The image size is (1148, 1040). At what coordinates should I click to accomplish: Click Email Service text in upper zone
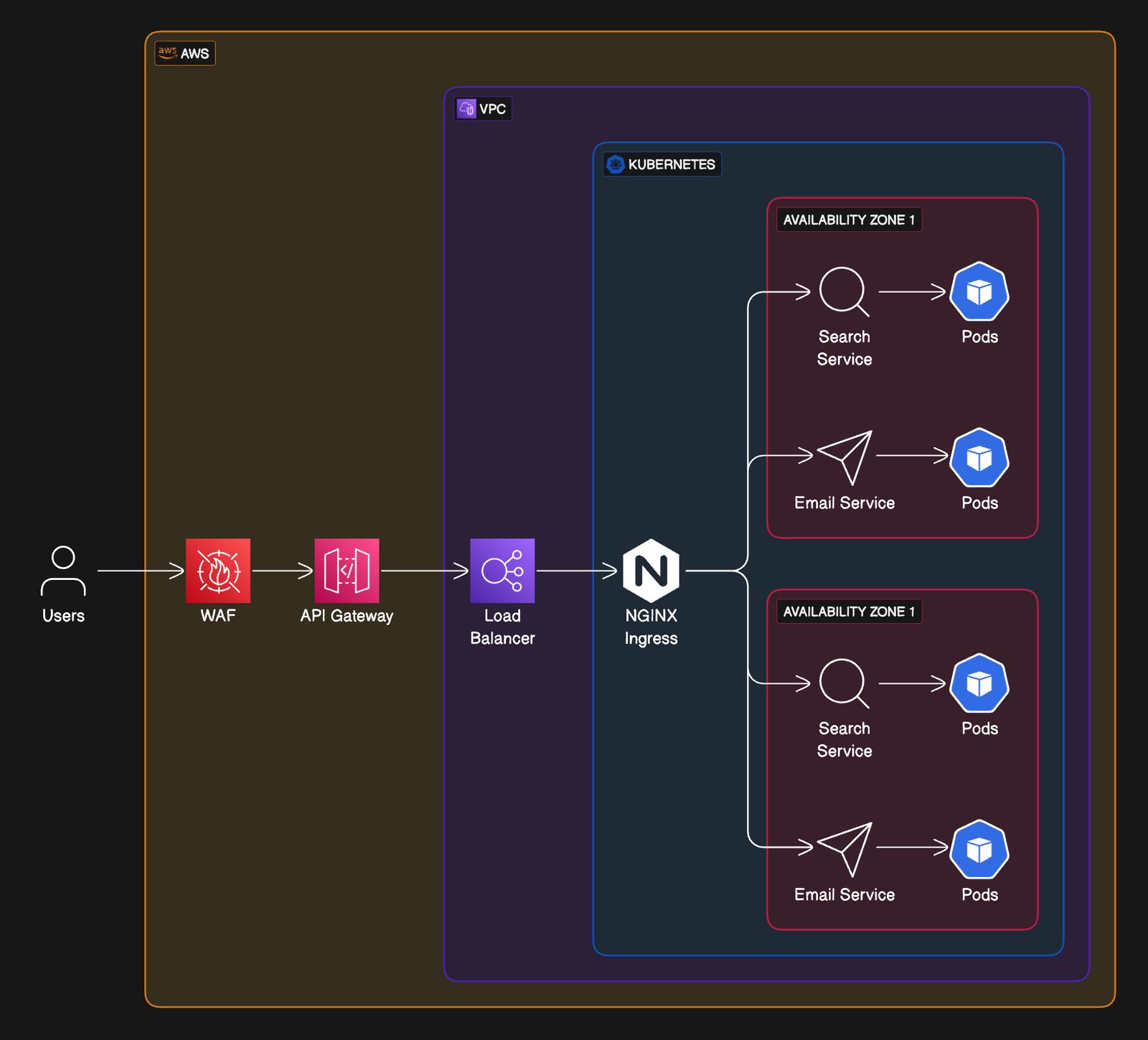(844, 503)
